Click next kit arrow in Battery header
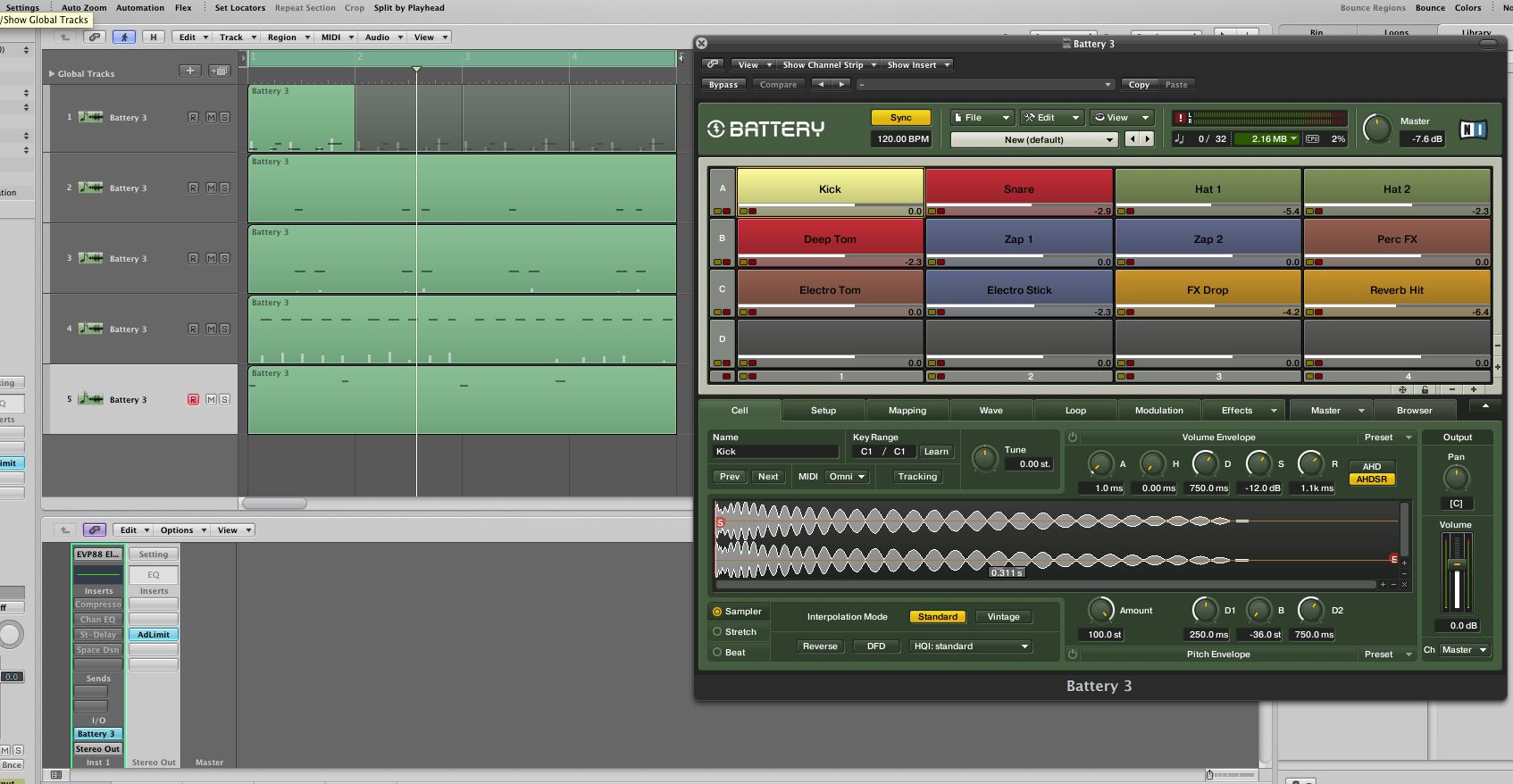Viewport: 1513px width, 784px height. (1148, 139)
